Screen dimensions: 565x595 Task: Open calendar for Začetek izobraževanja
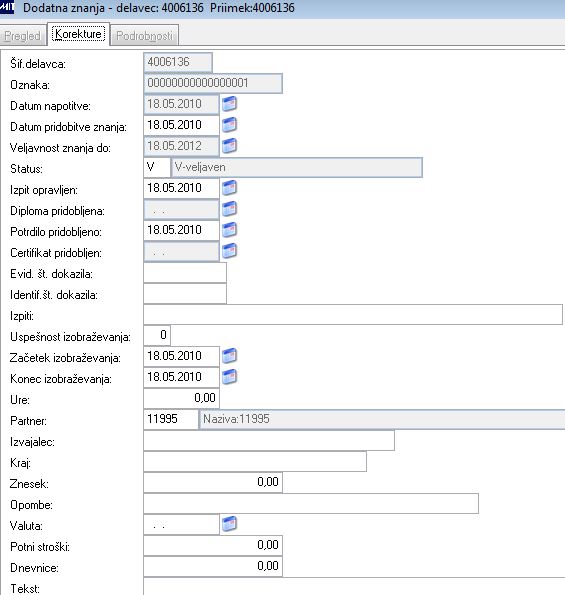coord(229,356)
